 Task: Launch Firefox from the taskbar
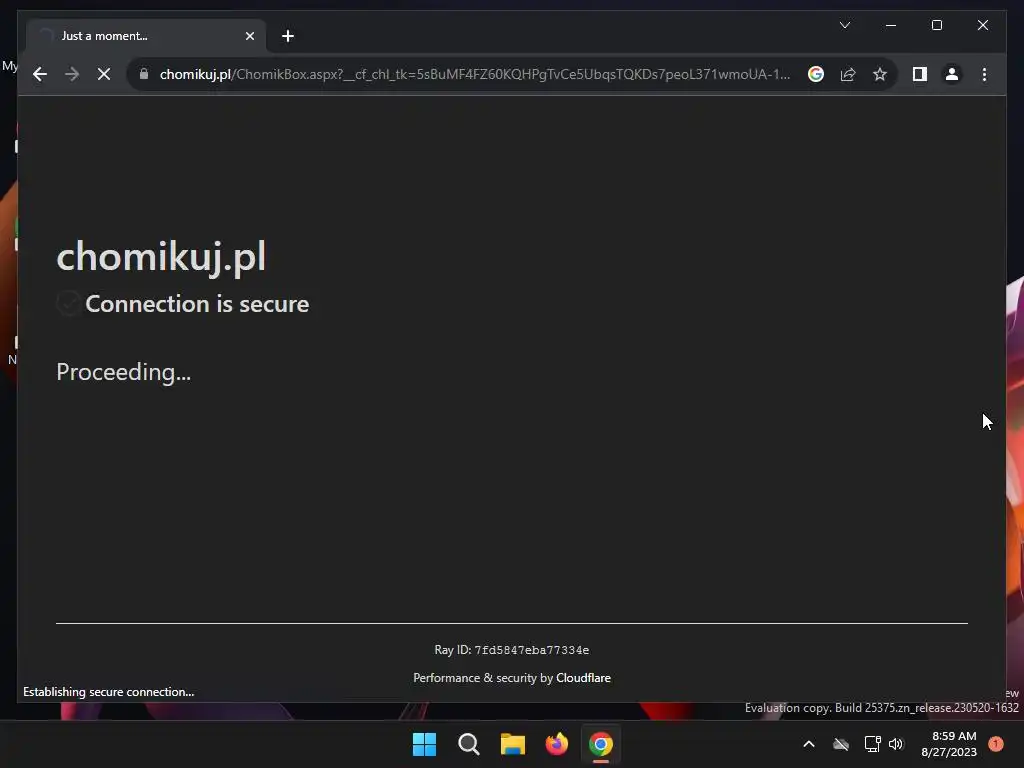pyautogui.click(x=556, y=744)
